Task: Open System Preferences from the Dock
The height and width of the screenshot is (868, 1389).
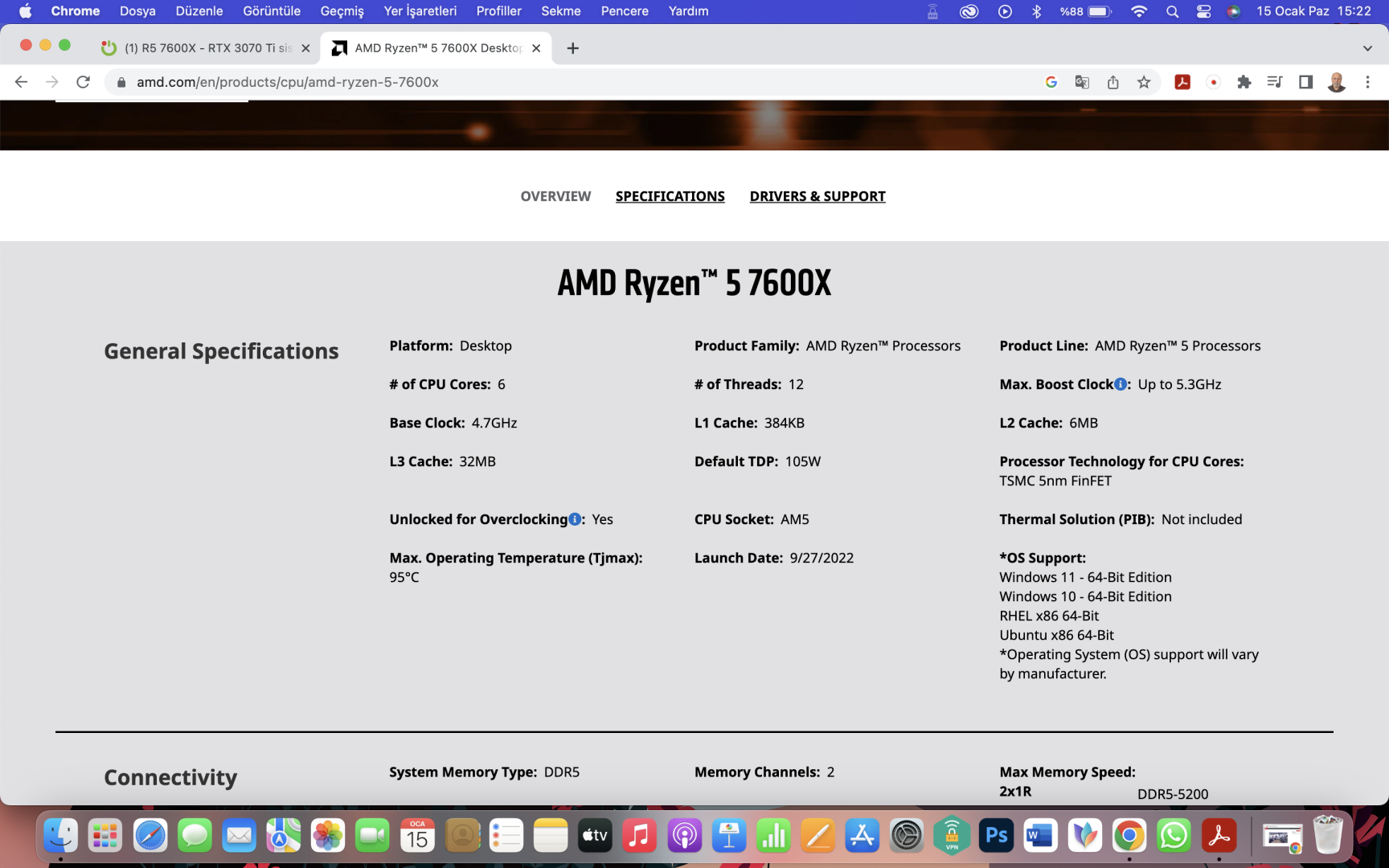Action: pos(907,836)
